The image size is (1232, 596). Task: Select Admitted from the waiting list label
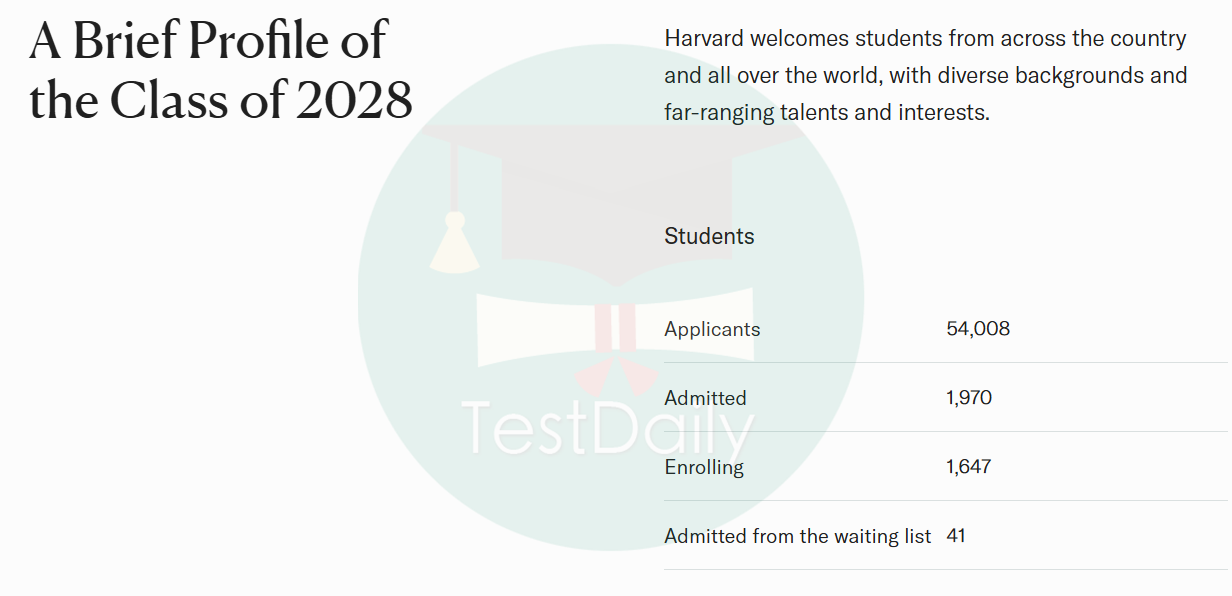(x=798, y=536)
